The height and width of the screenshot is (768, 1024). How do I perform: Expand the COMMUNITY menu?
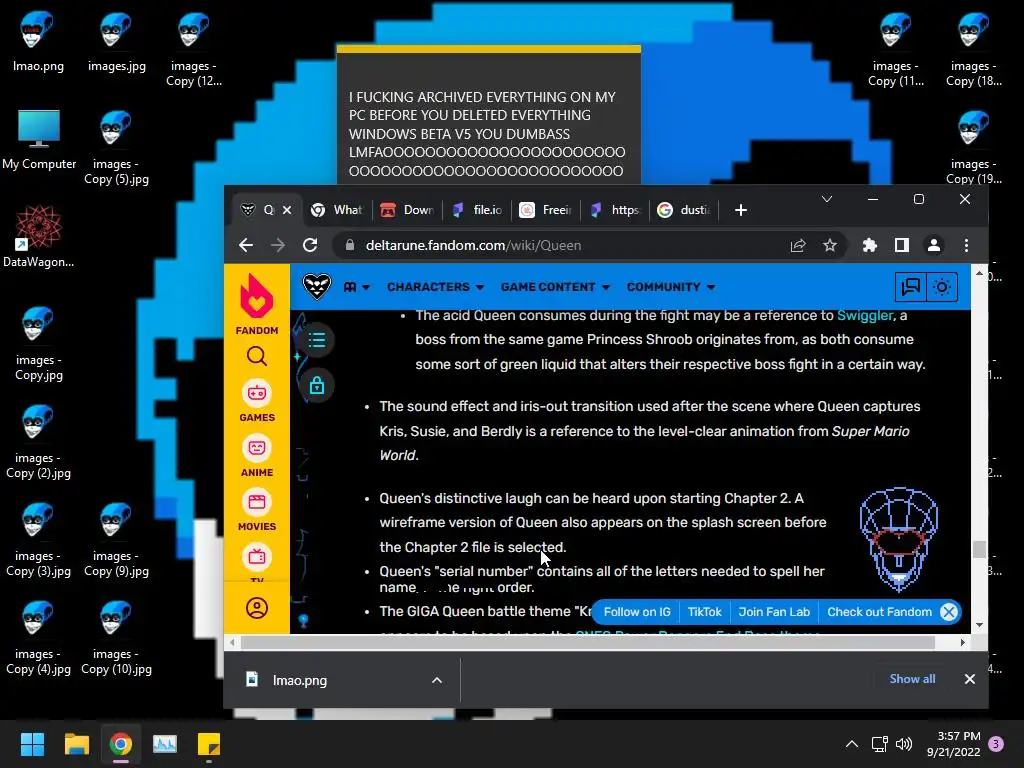[671, 287]
